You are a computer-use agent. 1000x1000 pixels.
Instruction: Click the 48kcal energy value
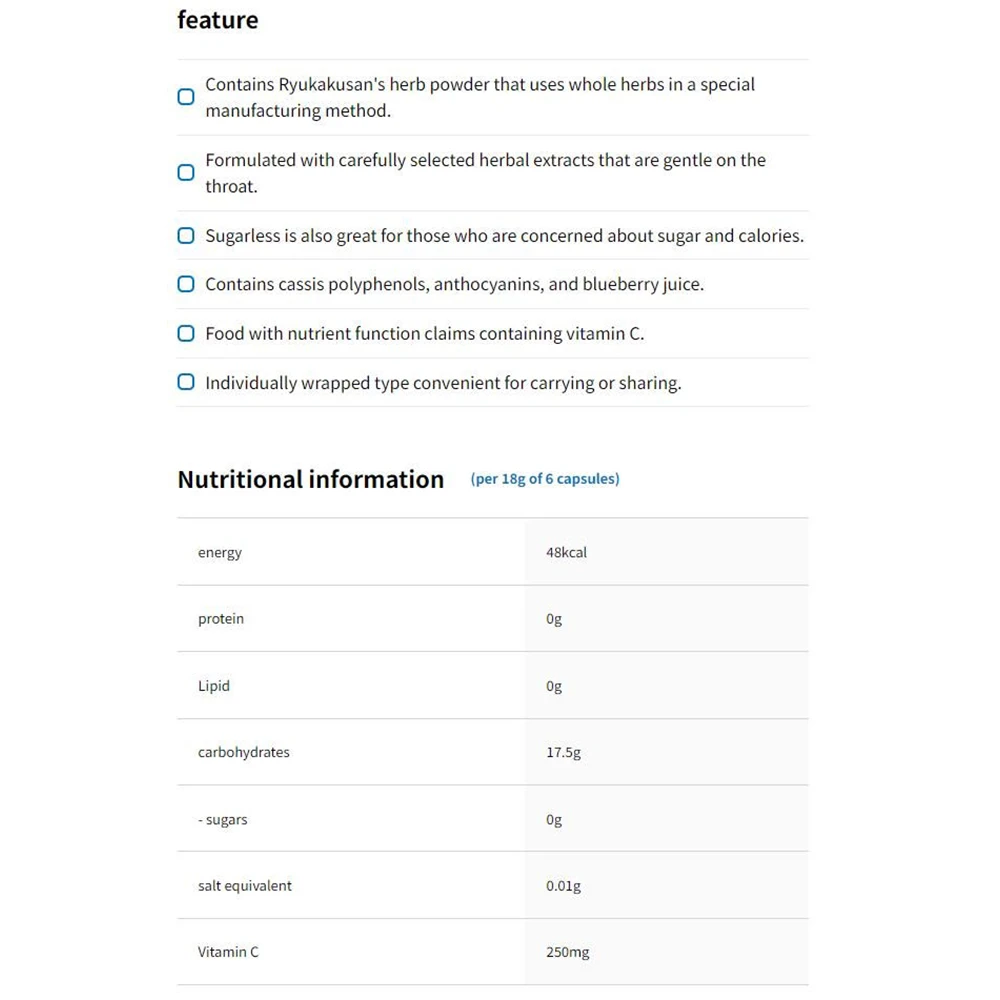(566, 552)
